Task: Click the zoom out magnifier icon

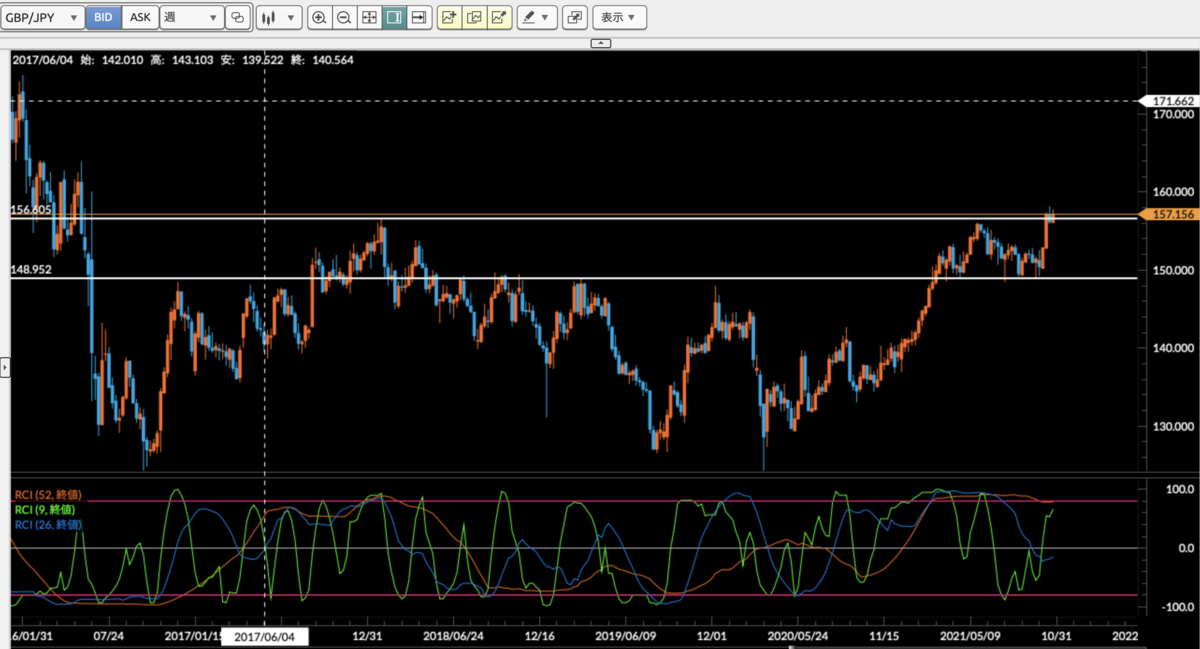Action: click(344, 17)
